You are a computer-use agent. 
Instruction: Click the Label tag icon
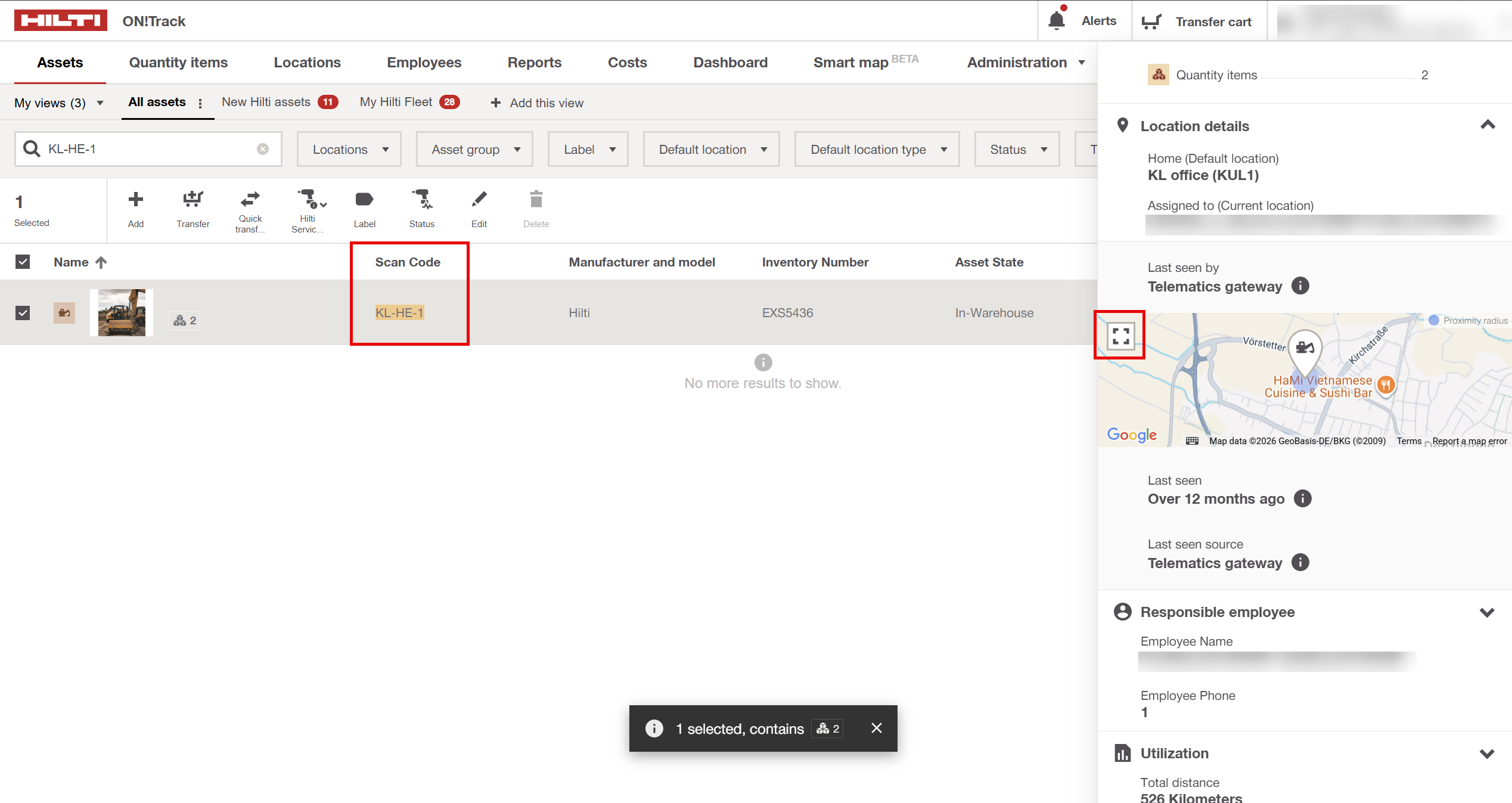point(364,200)
